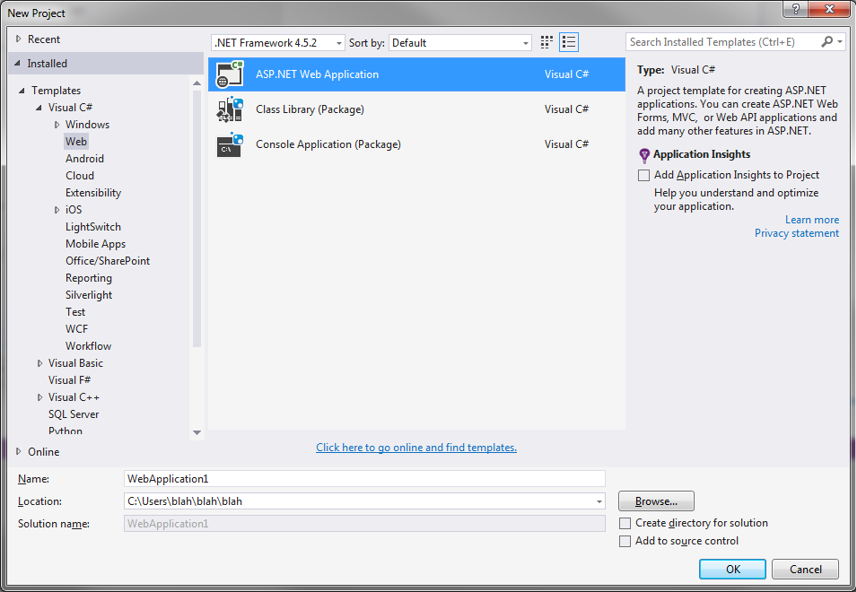Tick the Add to source control checkbox

625,541
